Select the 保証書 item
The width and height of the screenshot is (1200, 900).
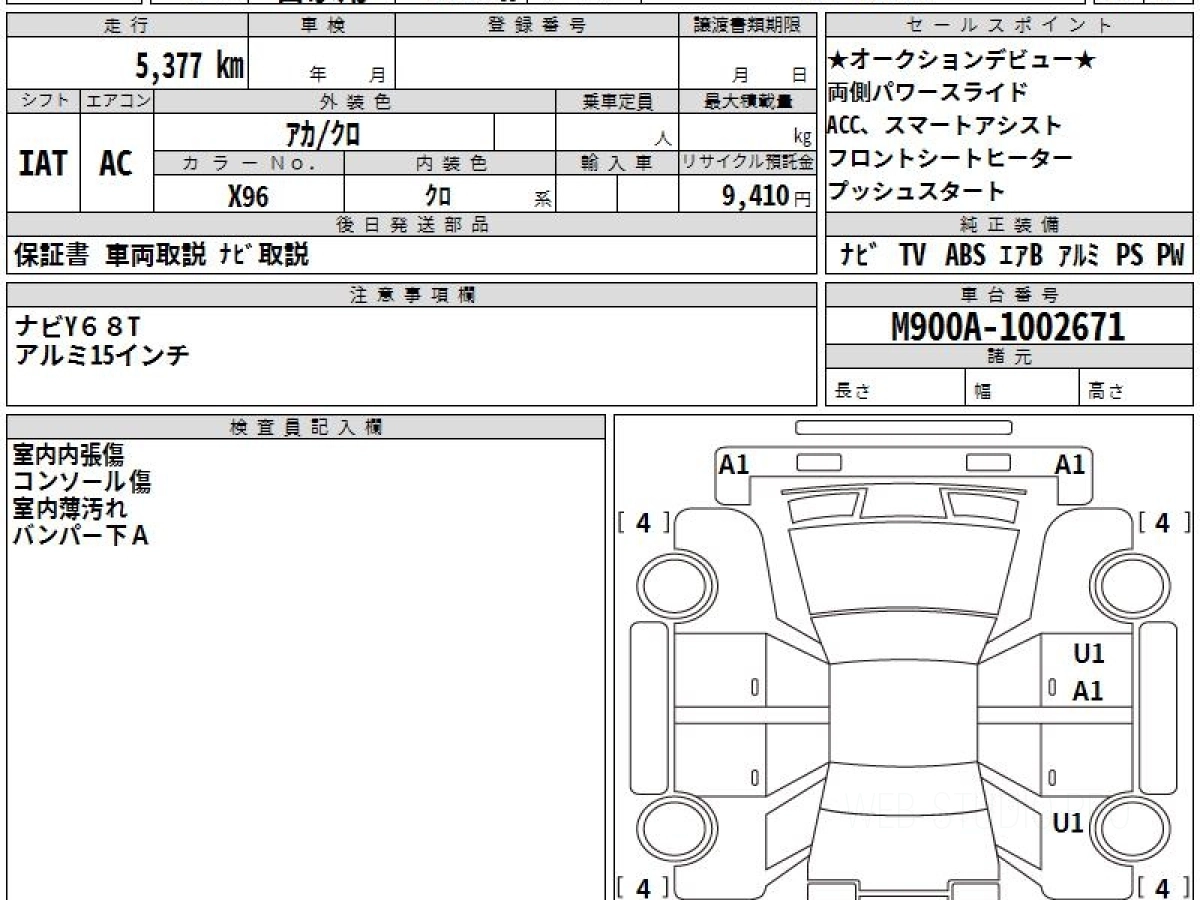pyautogui.click(x=51, y=256)
